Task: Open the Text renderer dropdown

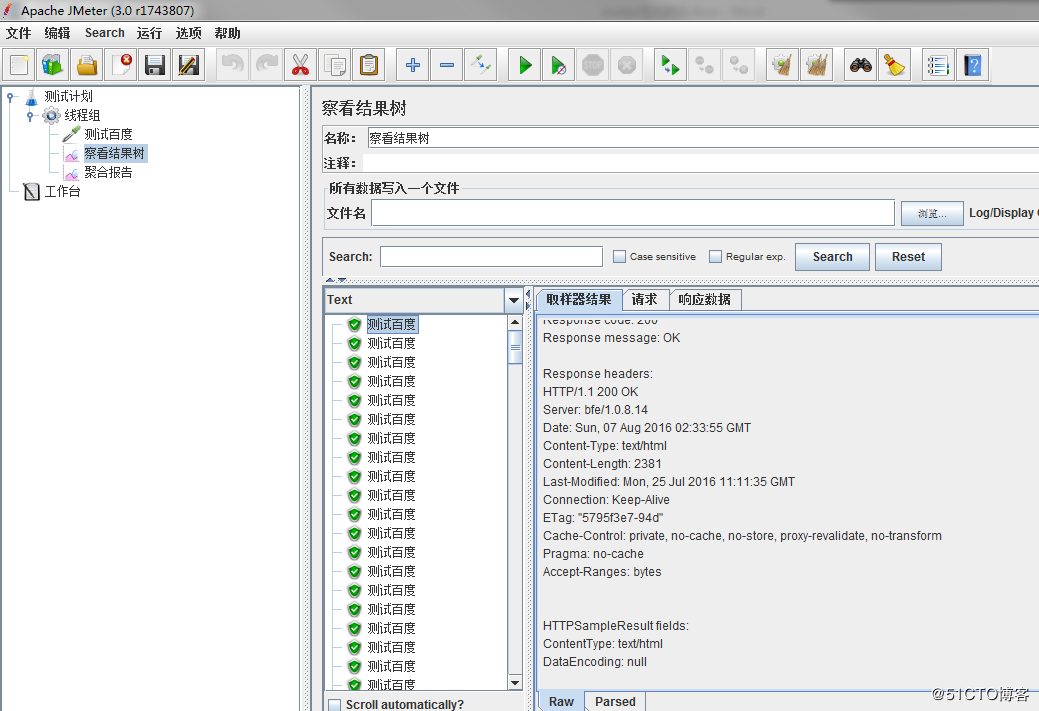Action: click(x=514, y=300)
